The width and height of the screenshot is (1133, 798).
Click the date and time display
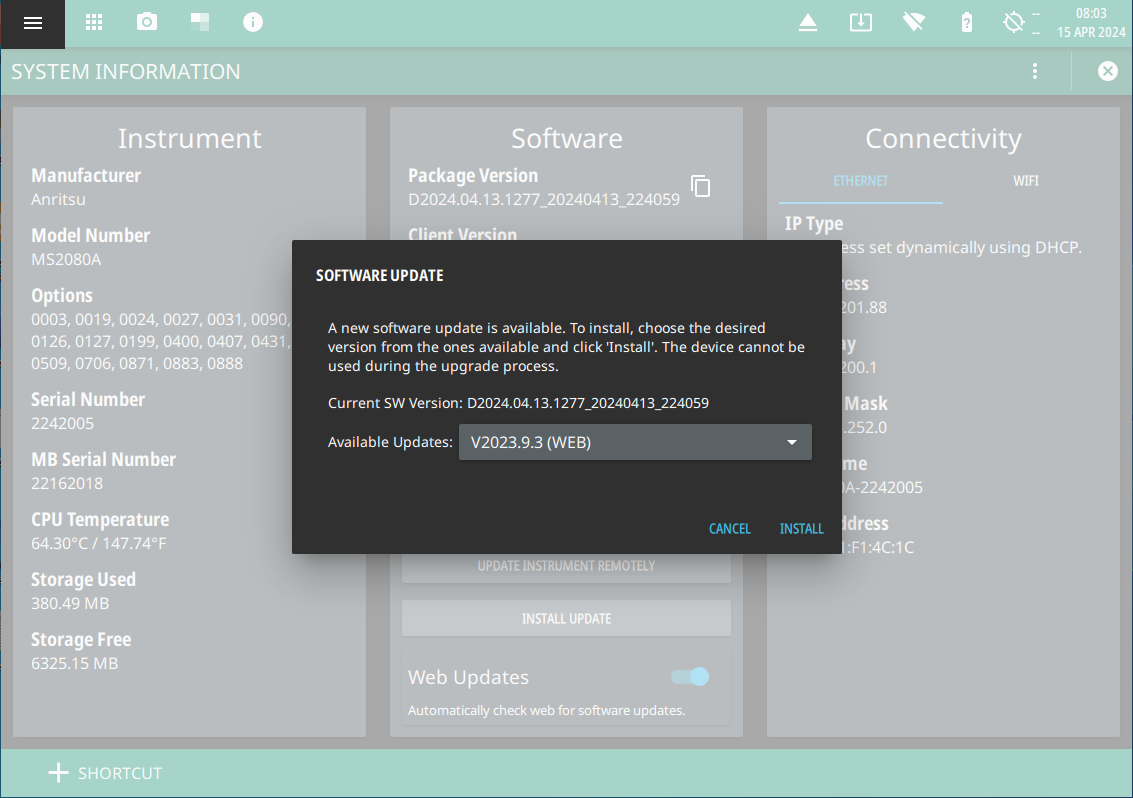[x=1091, y=23]
